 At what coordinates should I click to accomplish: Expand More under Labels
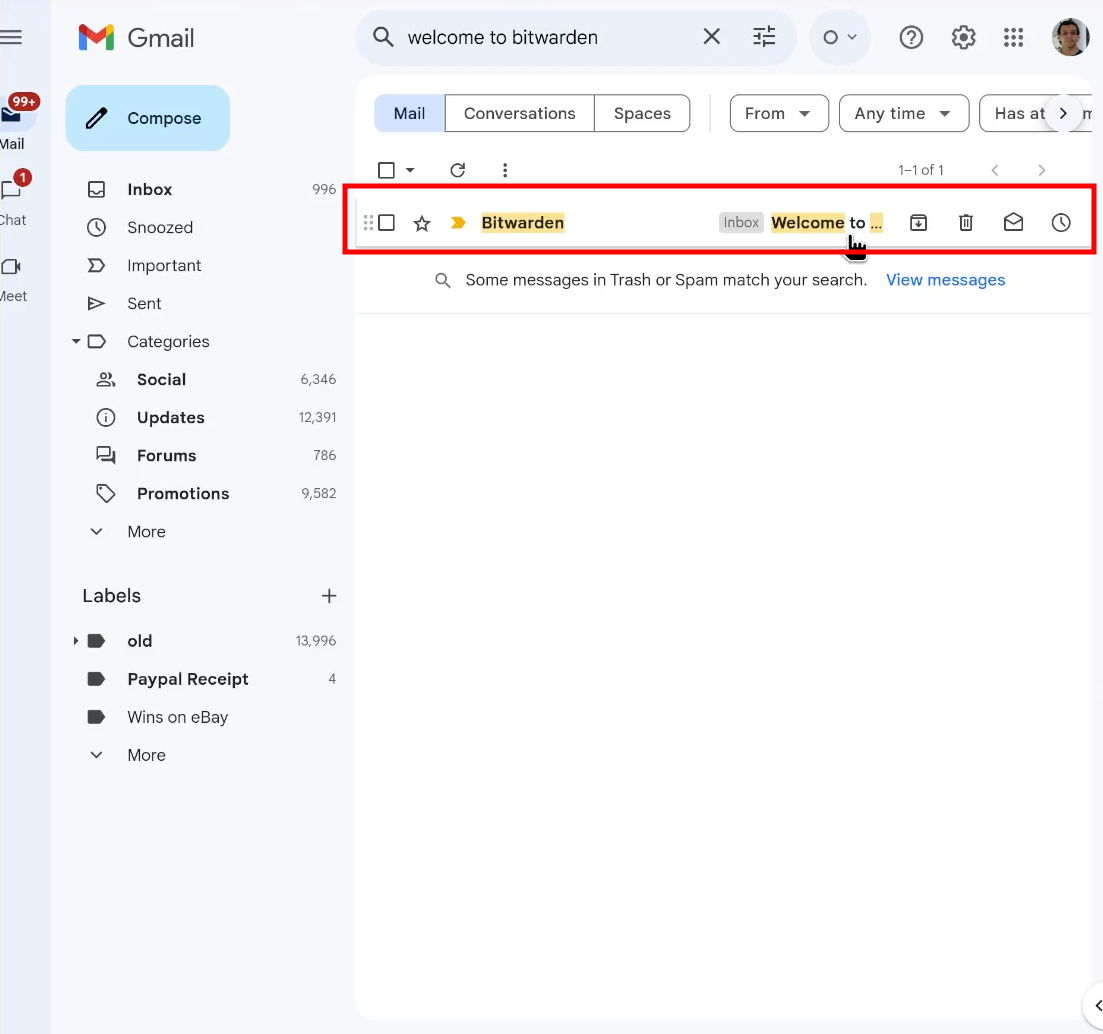tap(146, 755)
